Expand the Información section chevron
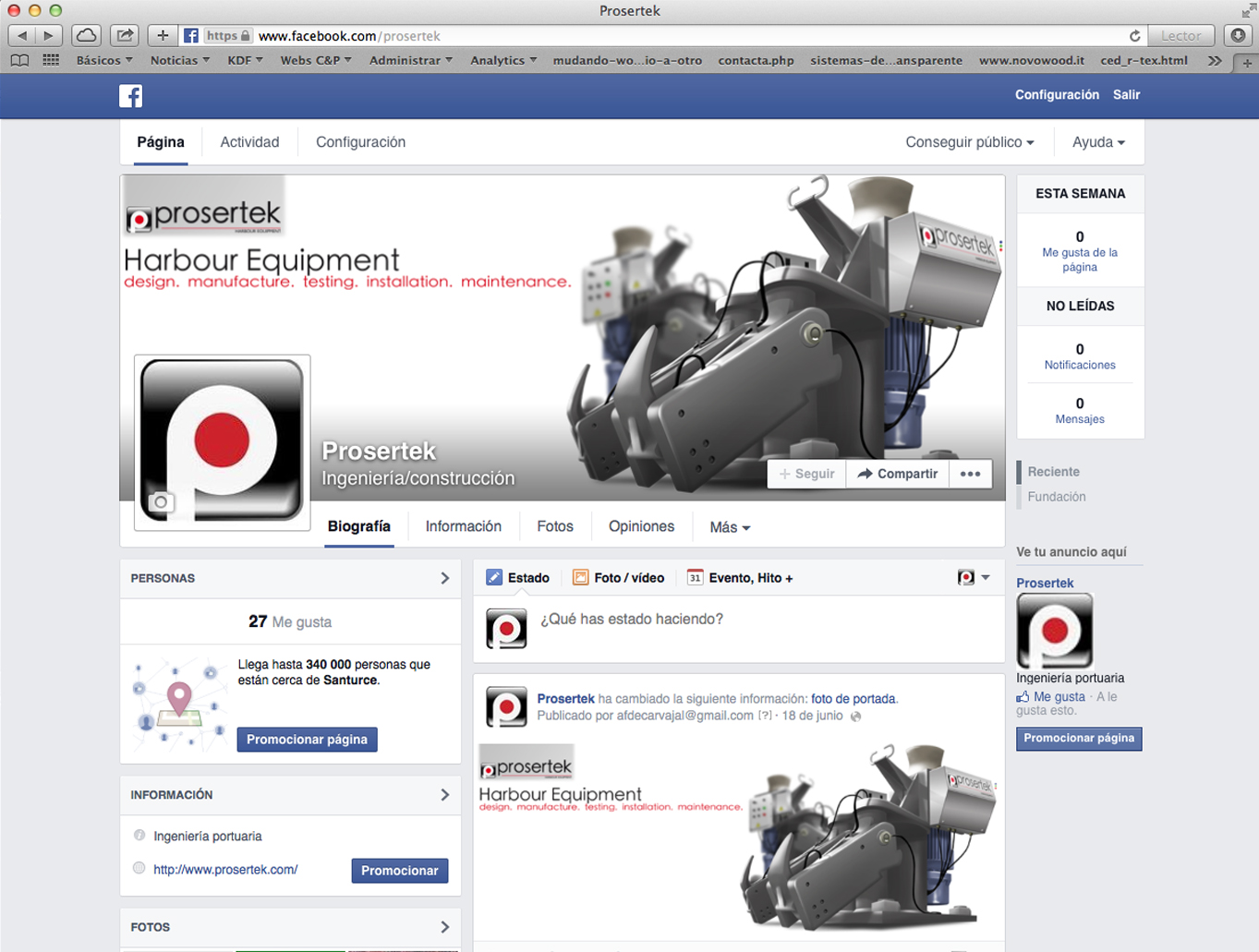Image resolution: width=1259 pixels, height=952 pixels. click(445, 794)
